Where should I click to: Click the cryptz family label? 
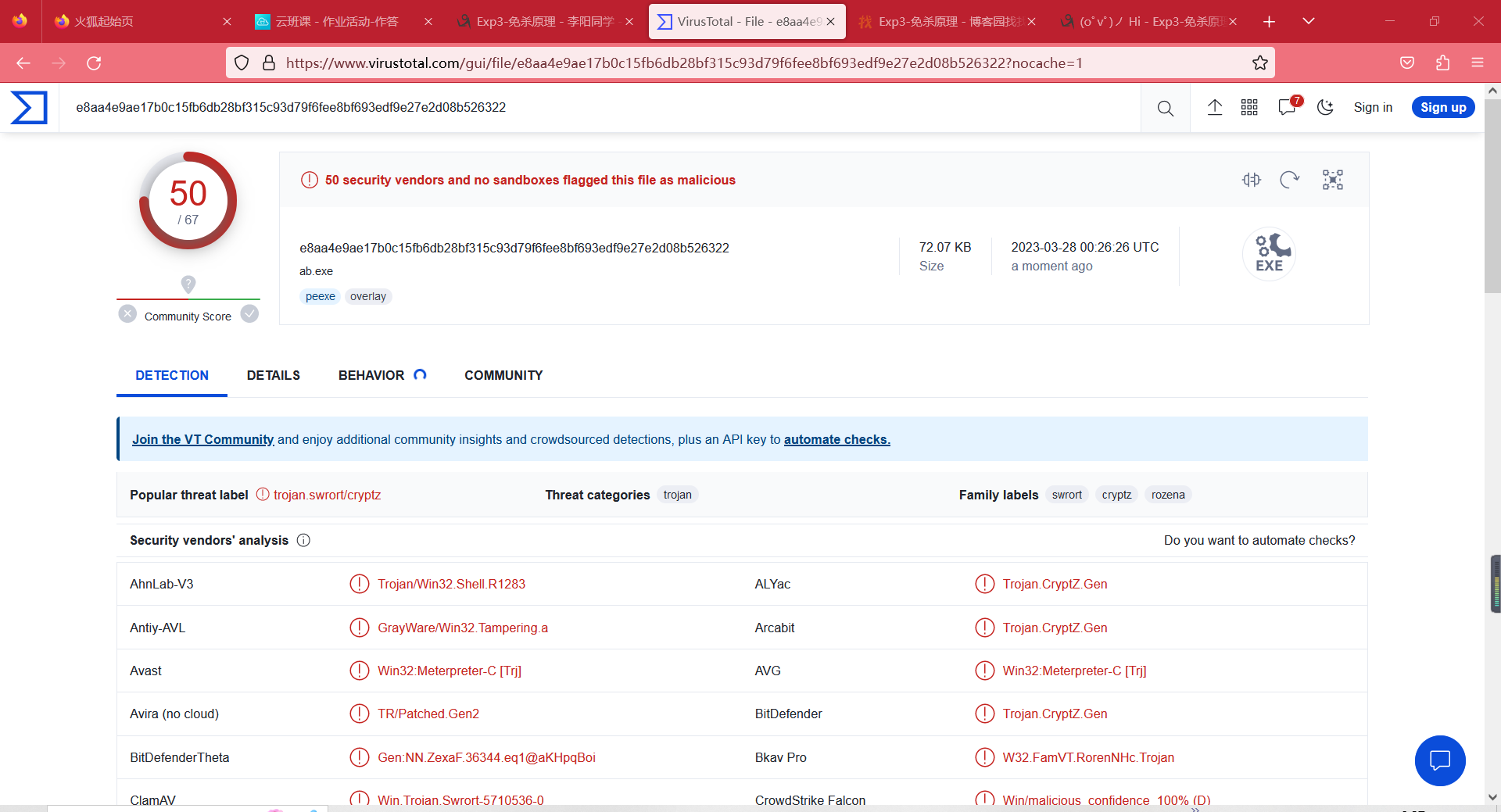click(1116, 495)
